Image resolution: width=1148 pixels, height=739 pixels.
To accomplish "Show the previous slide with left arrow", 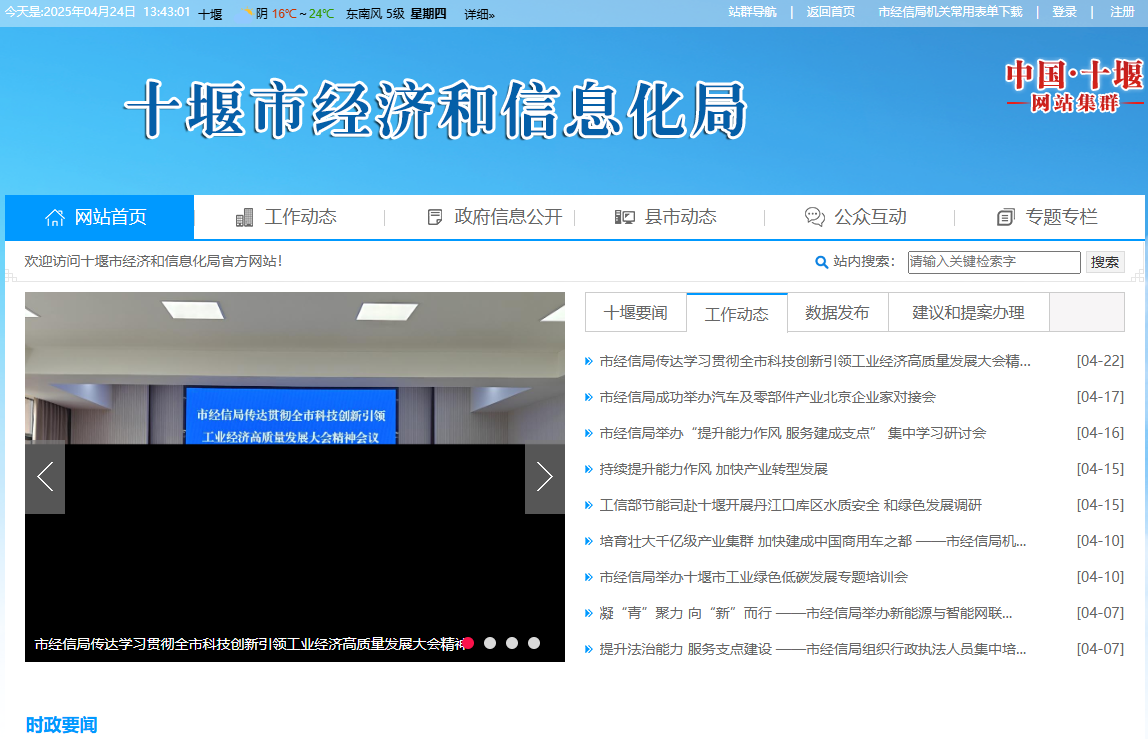I will (x=45, y=478).
